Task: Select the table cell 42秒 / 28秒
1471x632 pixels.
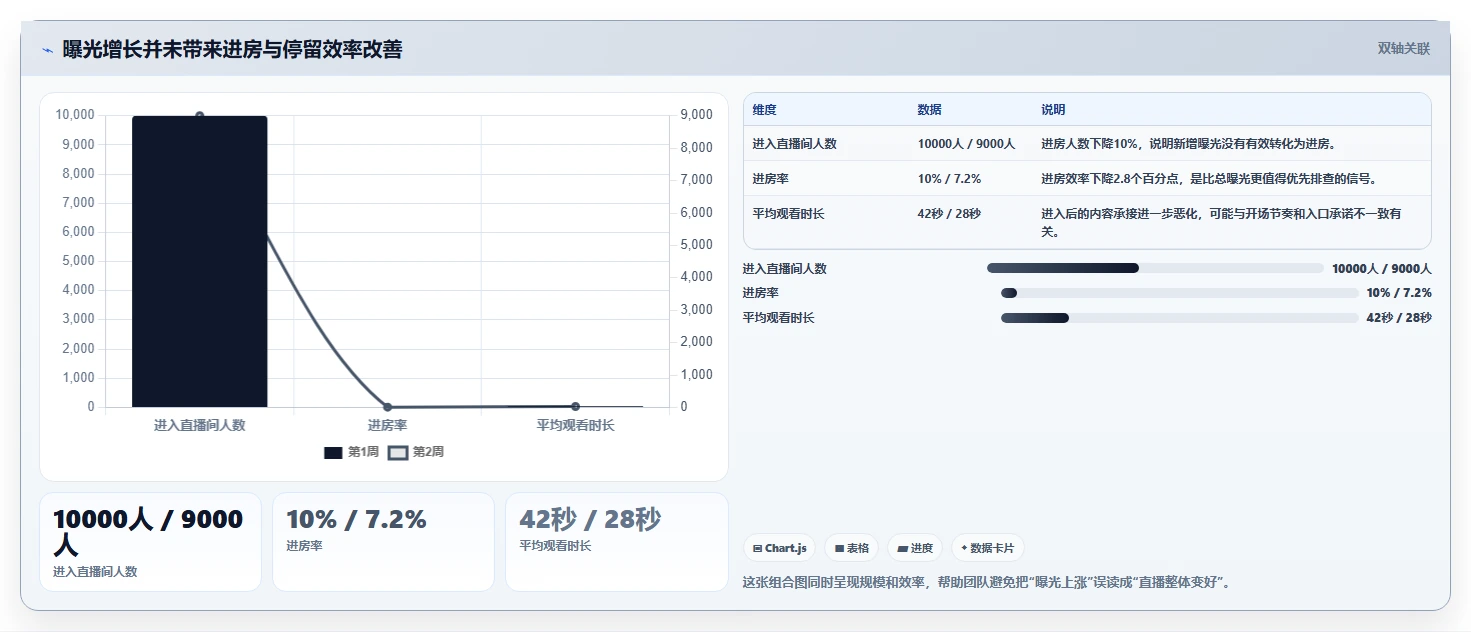Action: point(949,214)
